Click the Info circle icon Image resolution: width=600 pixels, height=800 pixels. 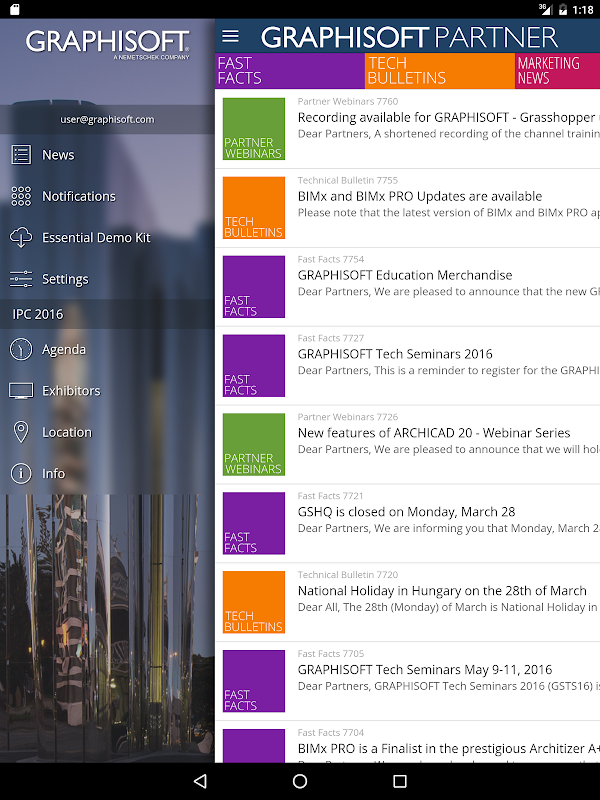coord(21,473)
